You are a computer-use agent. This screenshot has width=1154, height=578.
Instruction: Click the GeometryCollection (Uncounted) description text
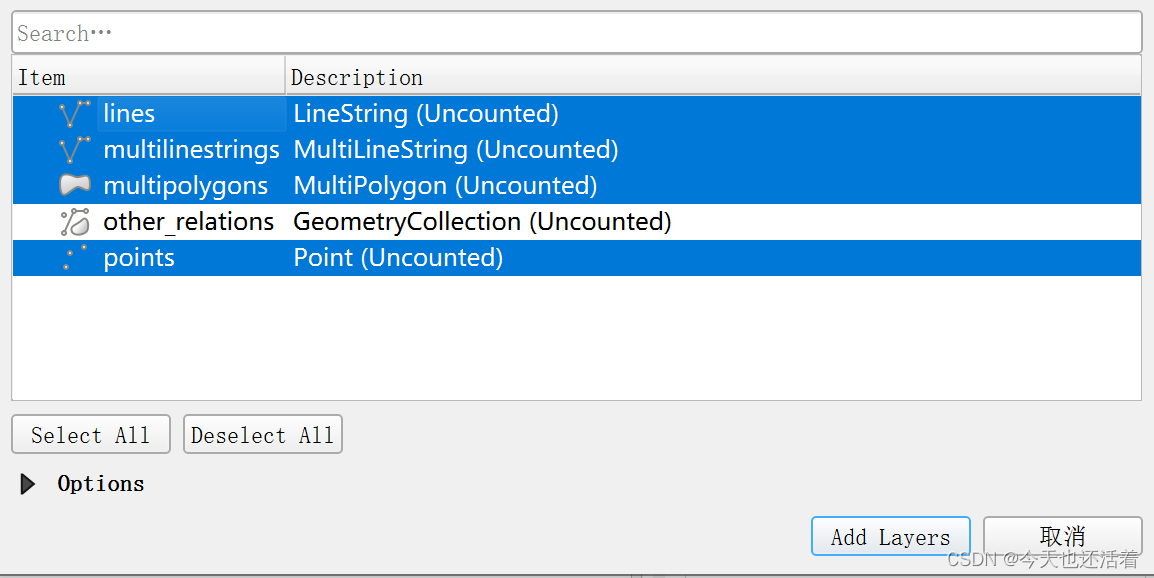point(481,221)
